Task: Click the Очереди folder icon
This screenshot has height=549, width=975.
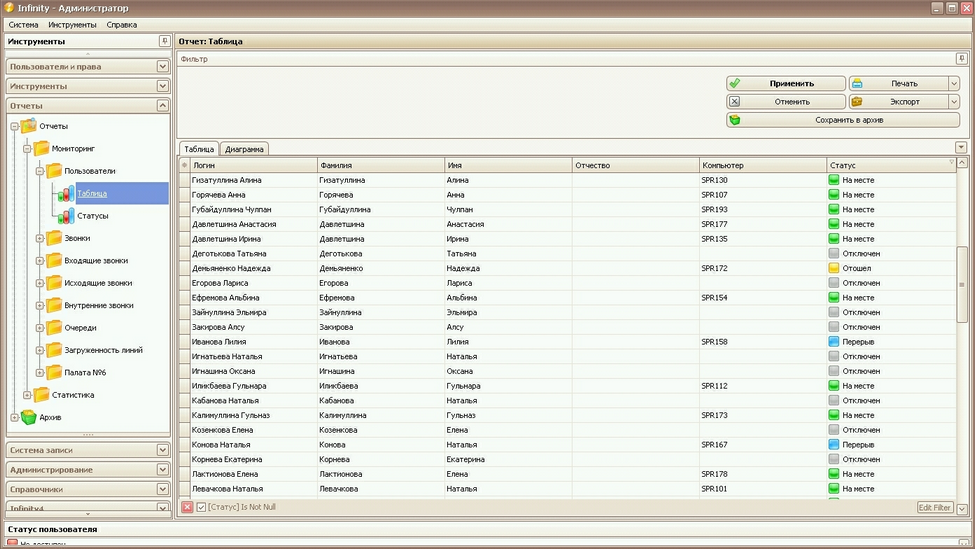Action: point(54,328)
